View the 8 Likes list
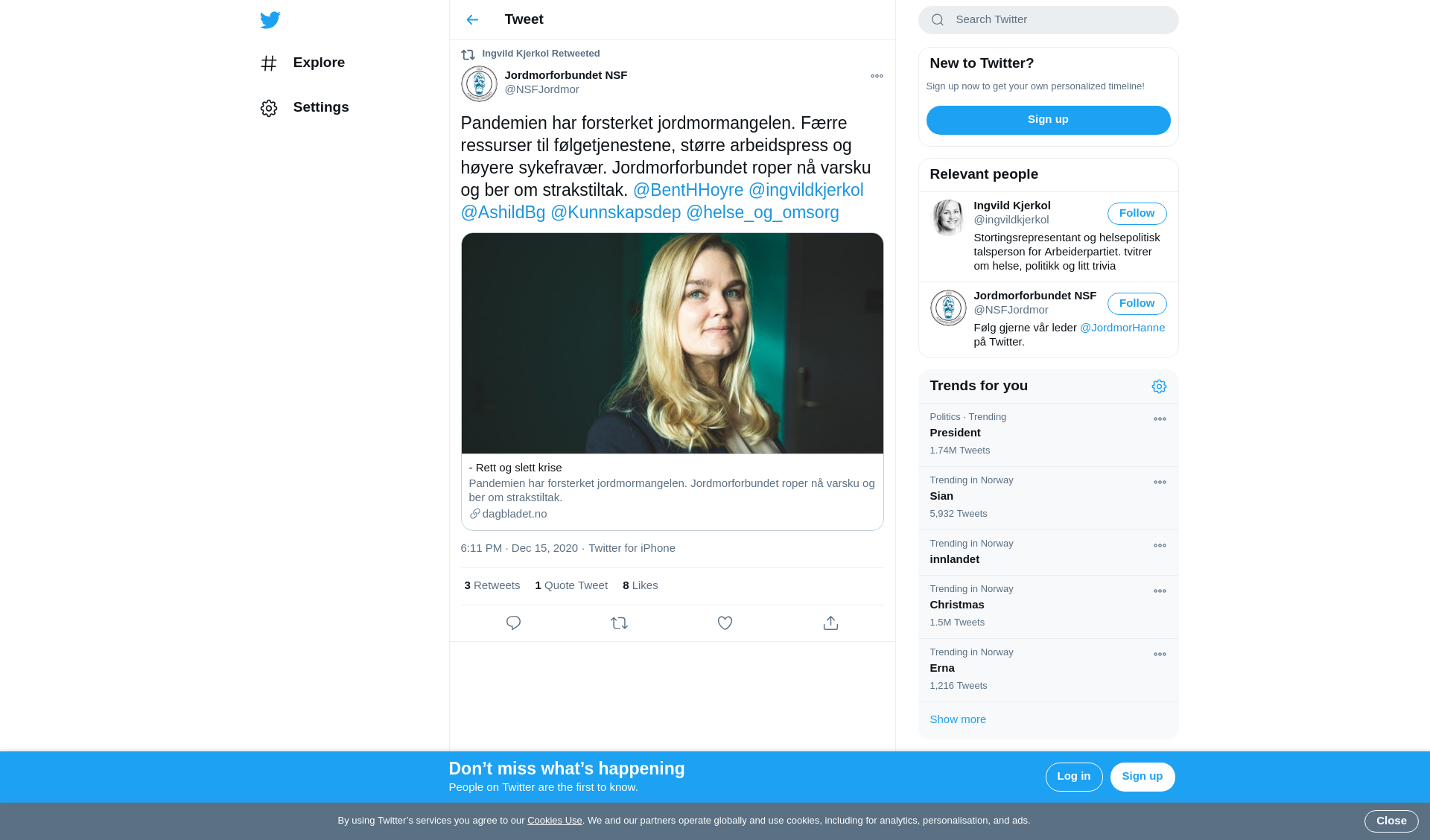This screenshot has height=840, width=1430. click(x=640, y=585)
